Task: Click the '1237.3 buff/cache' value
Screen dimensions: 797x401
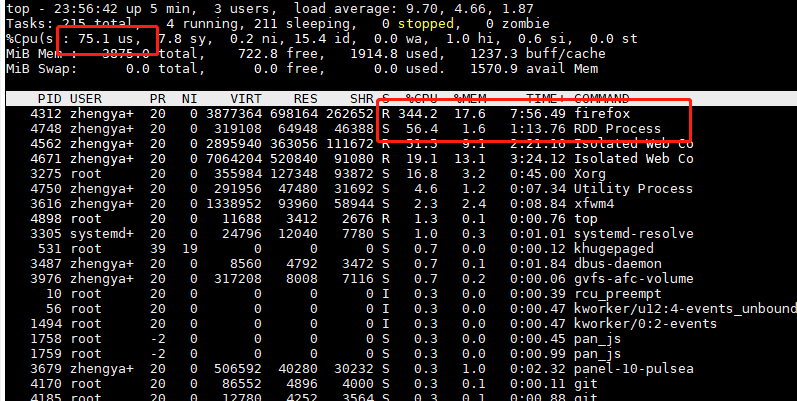Action: (538, 54)
